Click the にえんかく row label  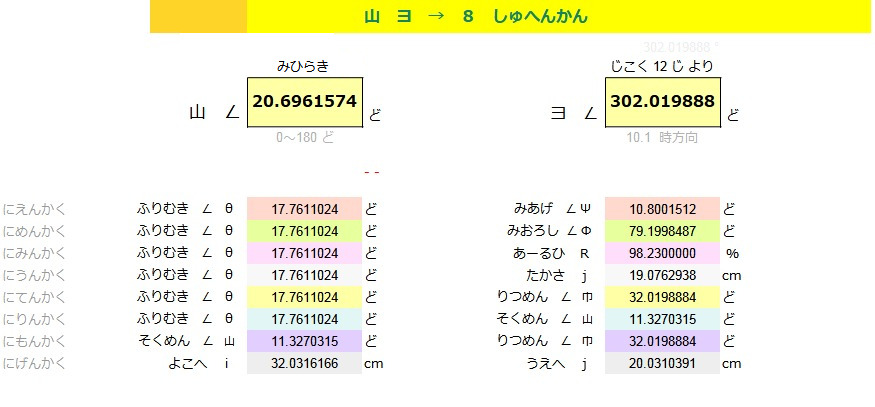[35, 209]
